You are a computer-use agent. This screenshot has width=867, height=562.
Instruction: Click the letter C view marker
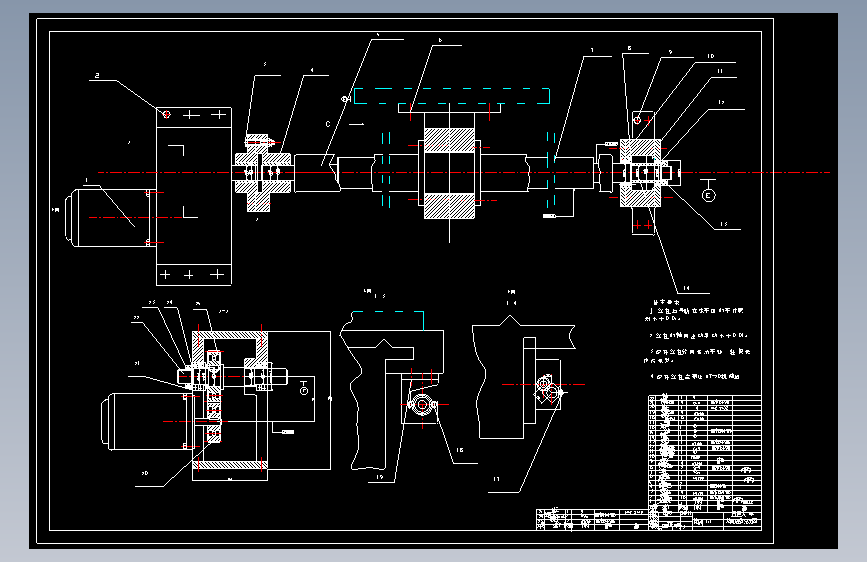(x=328, y=124)
